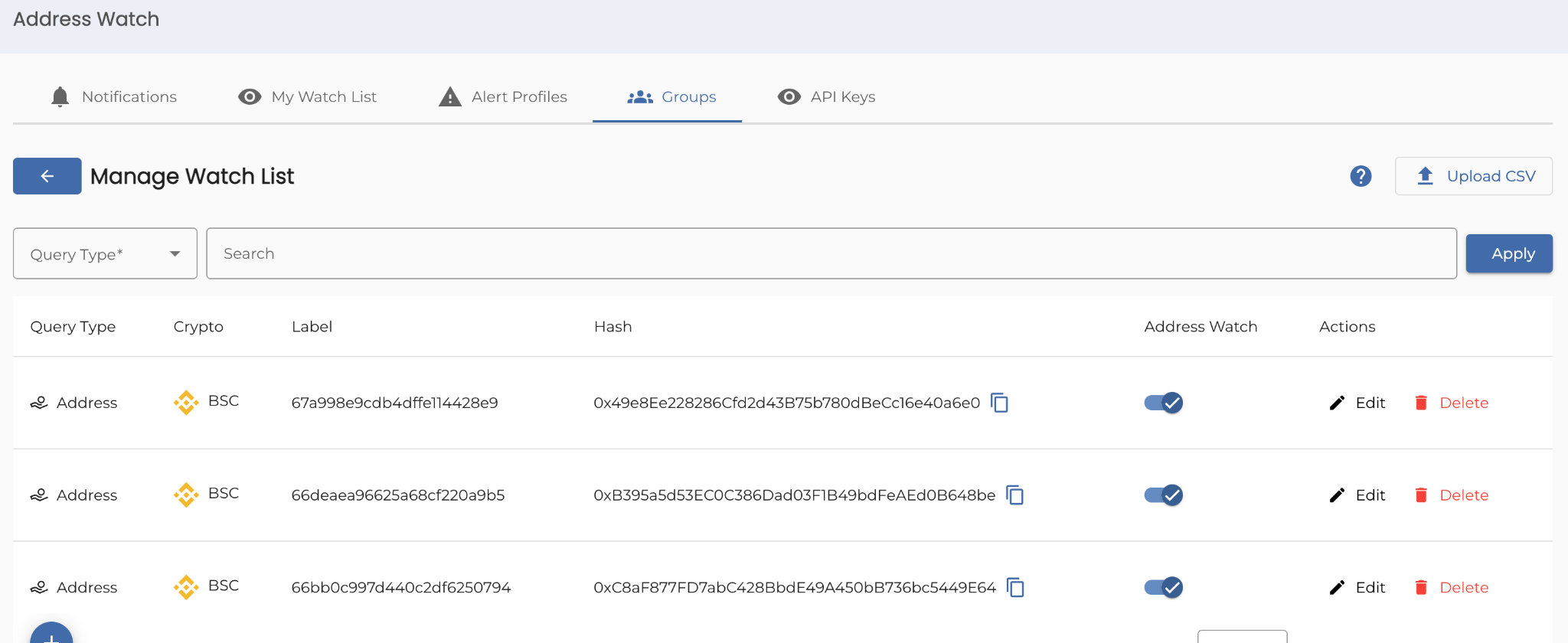Edit the 66deaea96625a68cf220a9b5 entry
Viewport: 1568px width, 643px height.
(1357, 495)
